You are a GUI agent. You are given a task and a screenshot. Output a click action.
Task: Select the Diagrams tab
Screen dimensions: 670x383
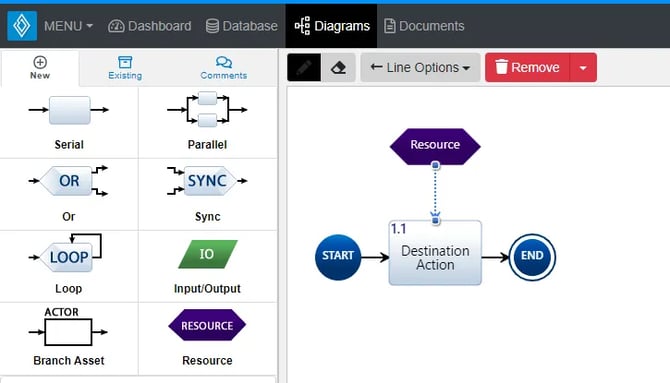coord(332,26)
